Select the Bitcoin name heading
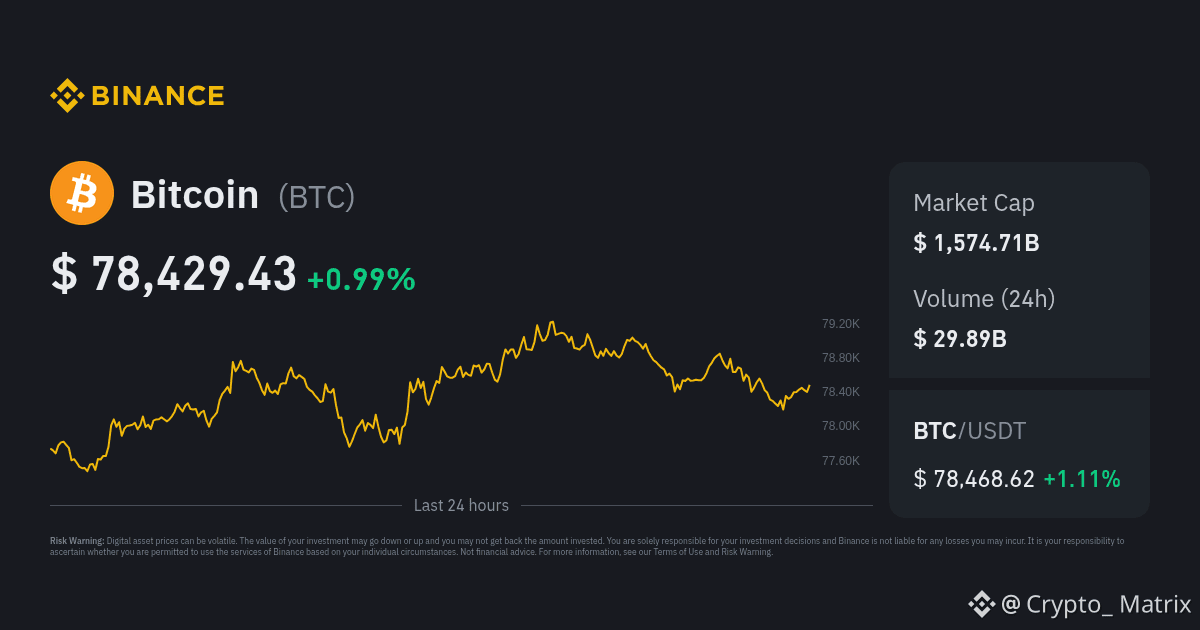The height and width of the screenshot is (630, 1200). tap(195, 195)
